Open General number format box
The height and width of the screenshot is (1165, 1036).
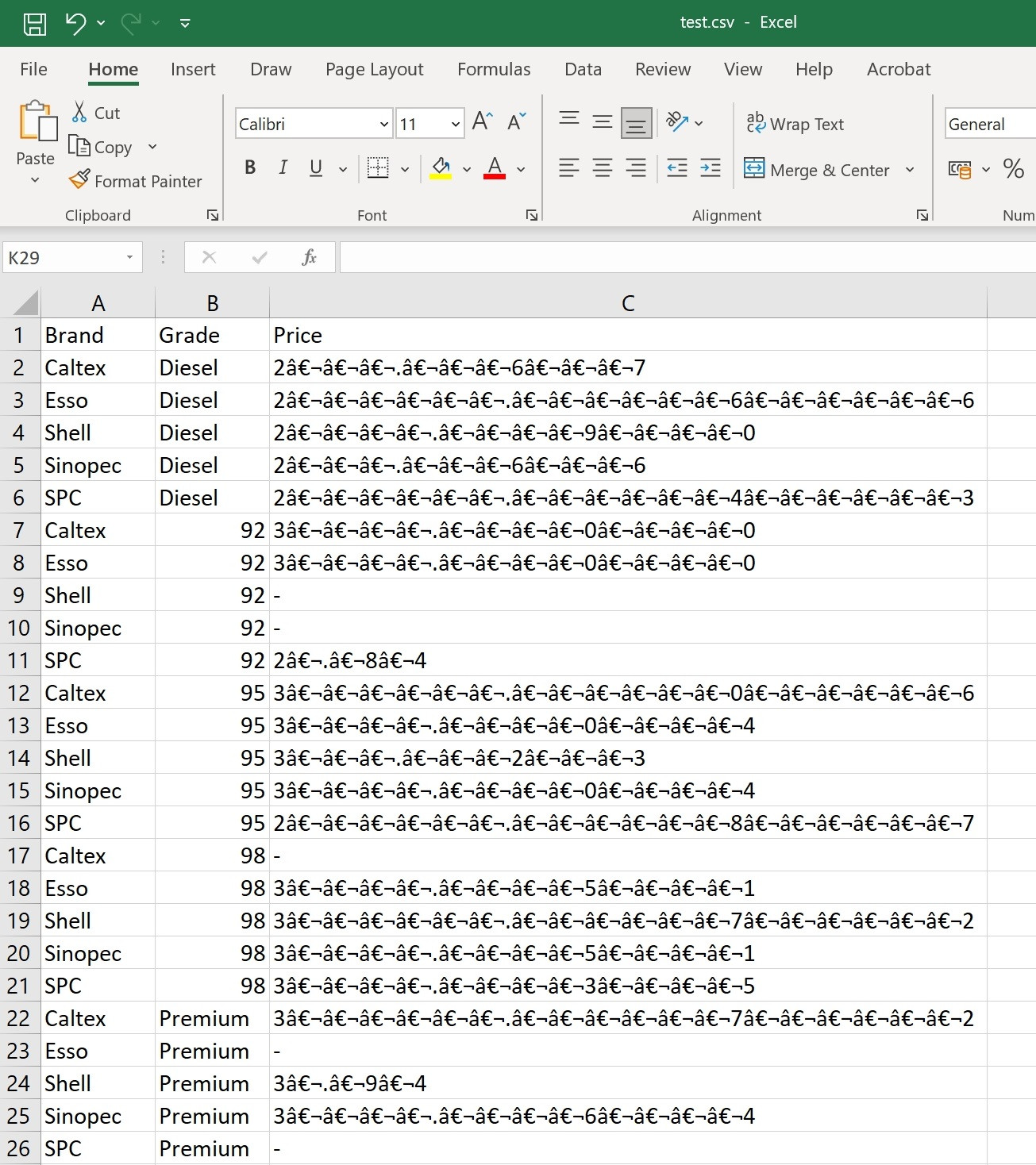click(990, 124)
